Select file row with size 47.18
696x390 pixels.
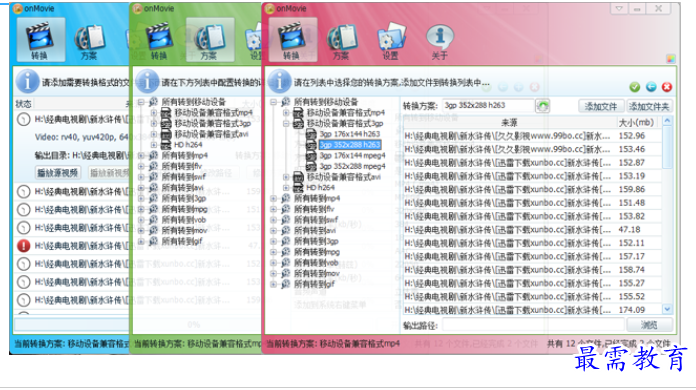[x=532, y=230]
